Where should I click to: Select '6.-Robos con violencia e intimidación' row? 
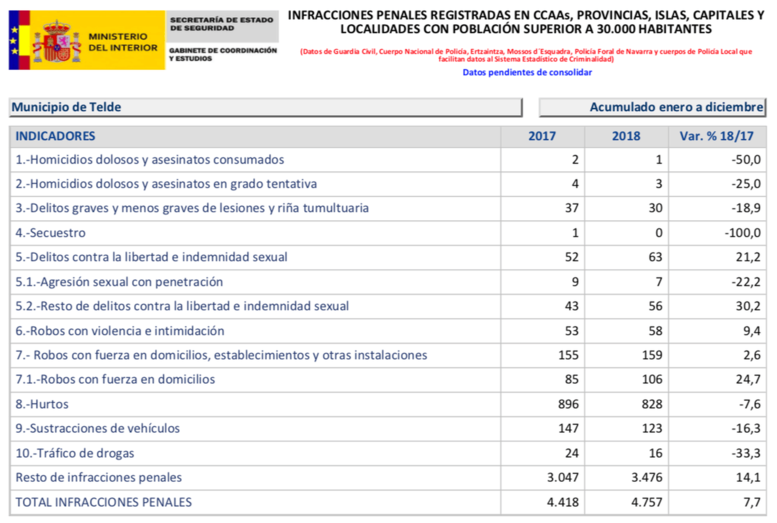[x=120, y=331]
